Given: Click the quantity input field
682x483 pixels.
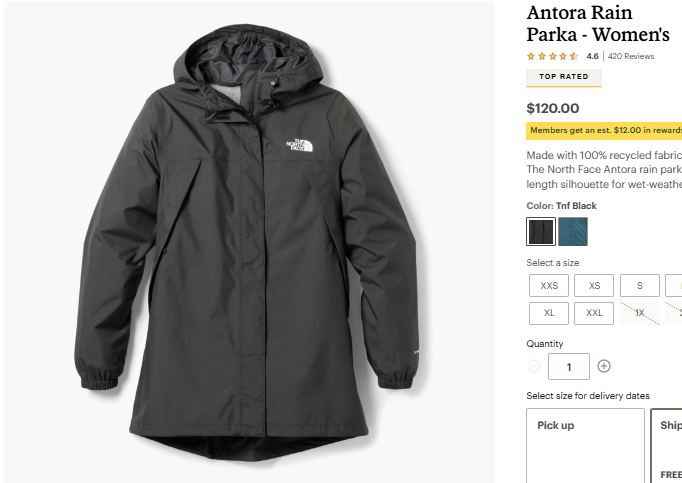Looking at the screenshot, I should point(569,366).
